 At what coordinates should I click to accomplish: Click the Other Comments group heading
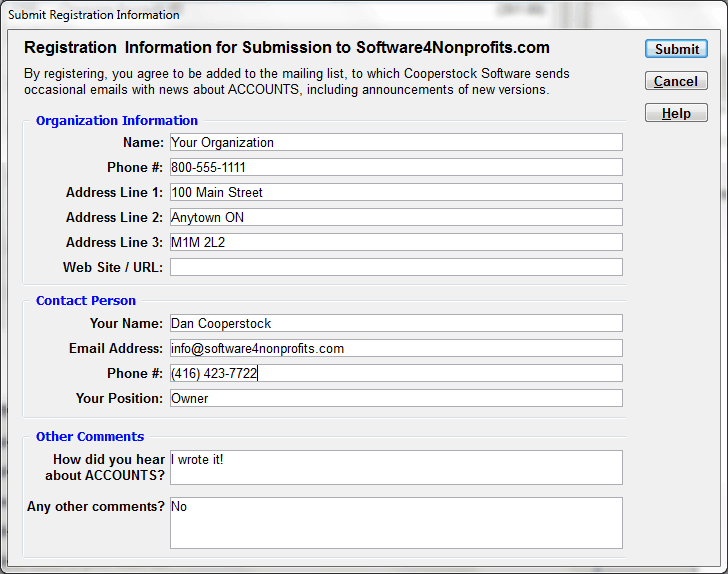[90, 437]
